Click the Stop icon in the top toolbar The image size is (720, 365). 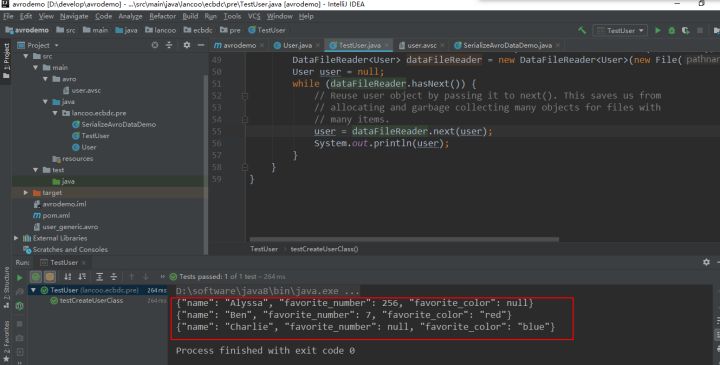click(700, 30)
